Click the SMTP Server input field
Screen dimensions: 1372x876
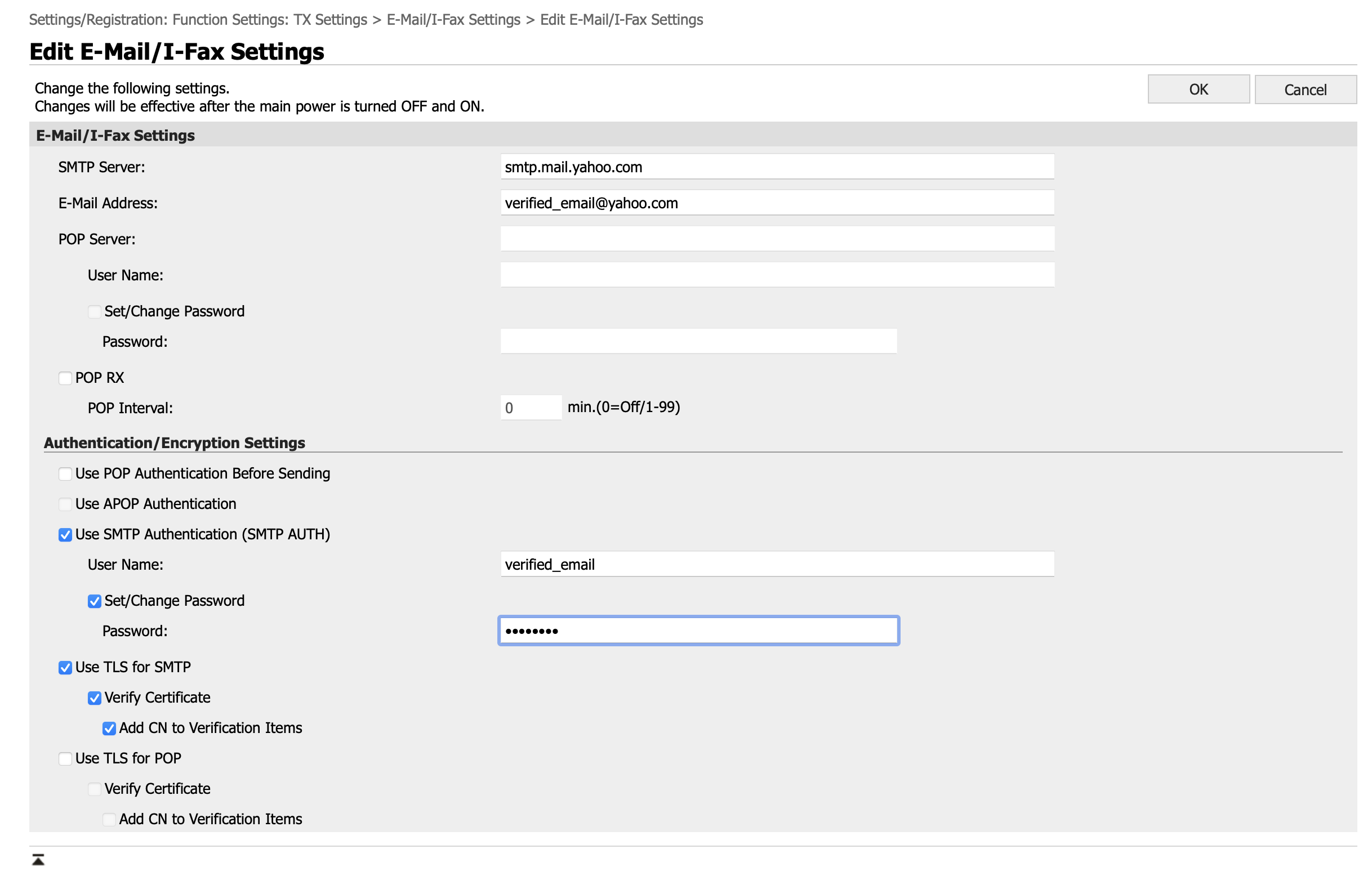click(x=777, y=167)
